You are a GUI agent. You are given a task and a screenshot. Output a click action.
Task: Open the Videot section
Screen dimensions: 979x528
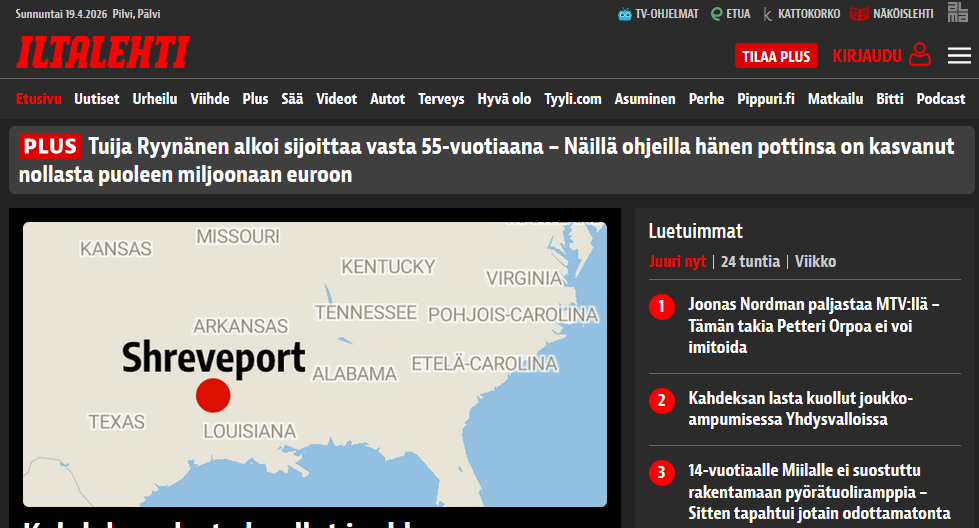[337, 99]
